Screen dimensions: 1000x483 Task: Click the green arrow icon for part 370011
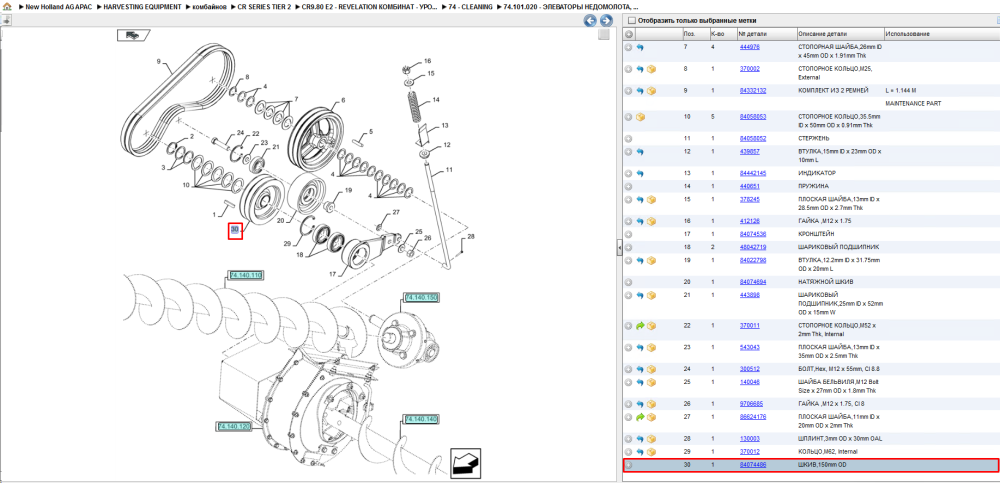(x=640, y=325)
